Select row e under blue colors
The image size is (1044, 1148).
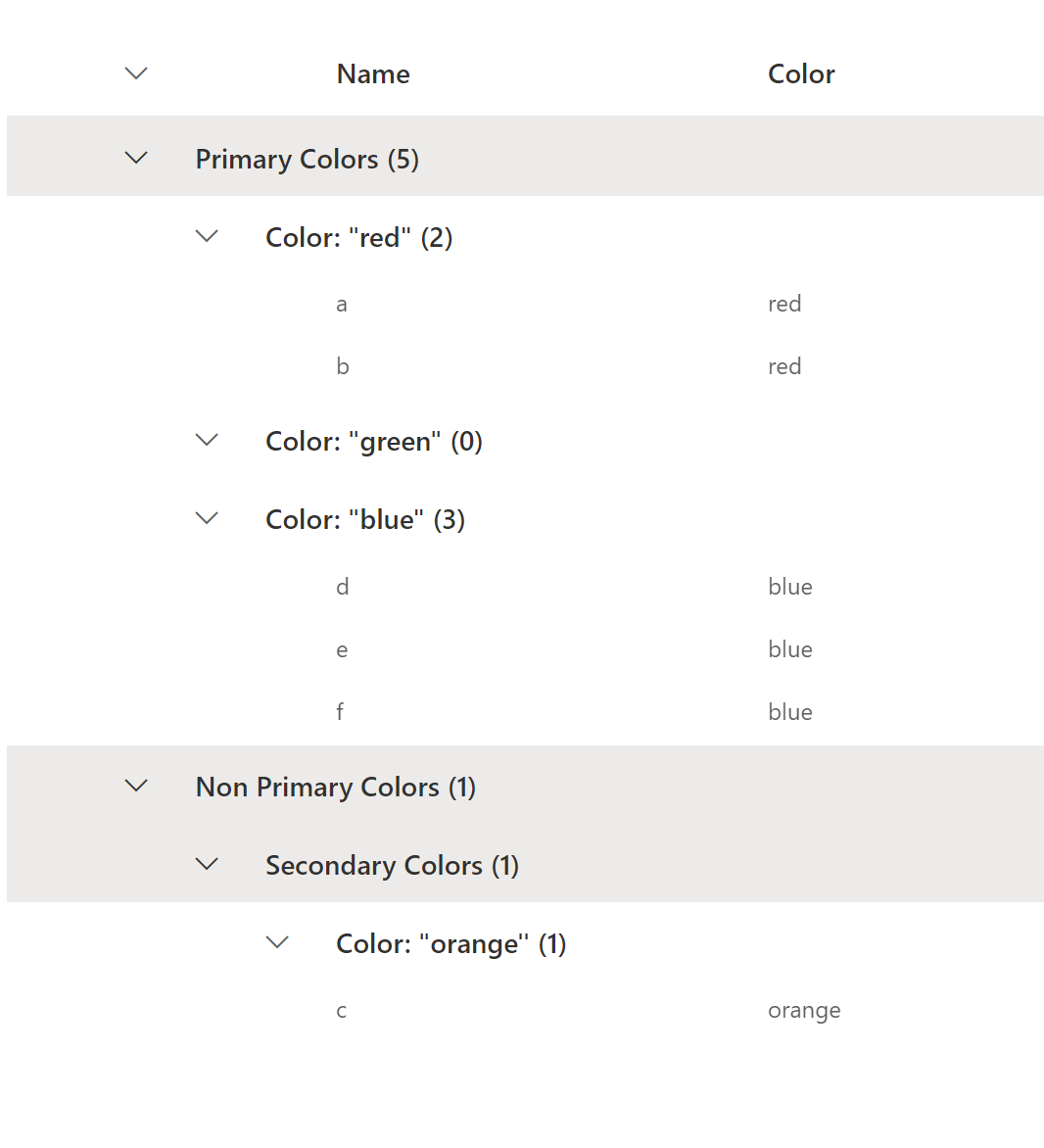pyautogui.click(x=341, y=648)
